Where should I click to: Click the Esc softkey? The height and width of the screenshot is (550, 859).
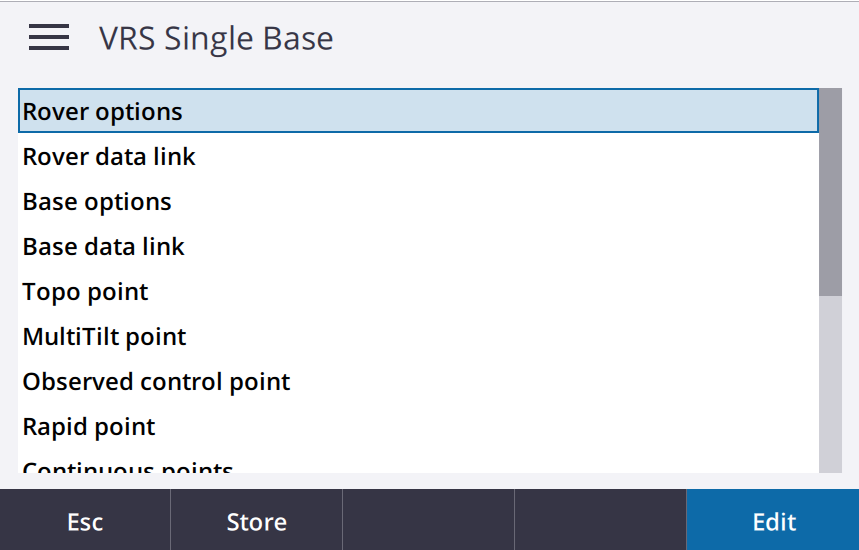pyautogui.click(x=85, y=520)
